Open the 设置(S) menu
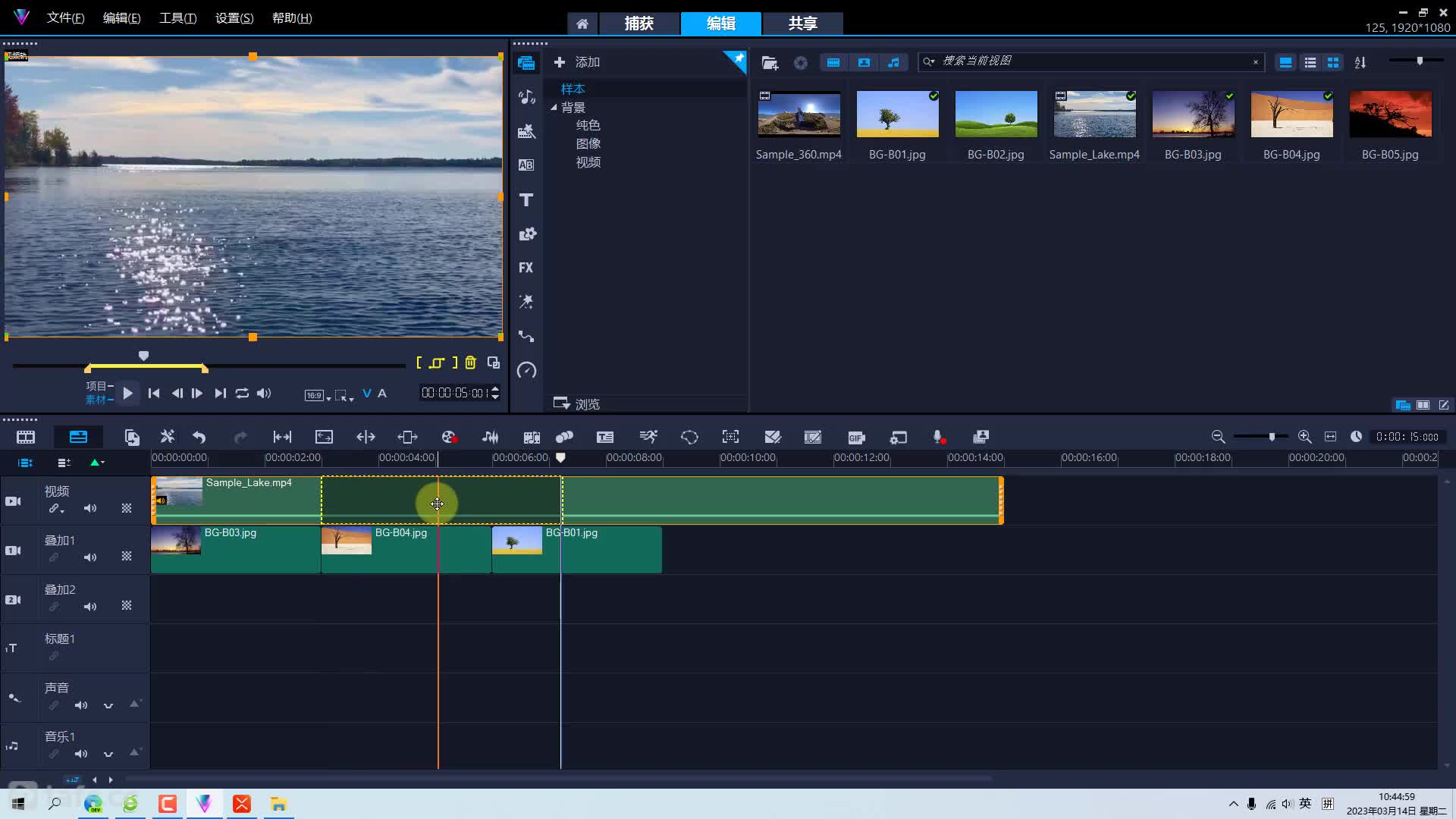The height and width of the screenshot is (819, 1456). pyautogui.click(x=234, y=18)
